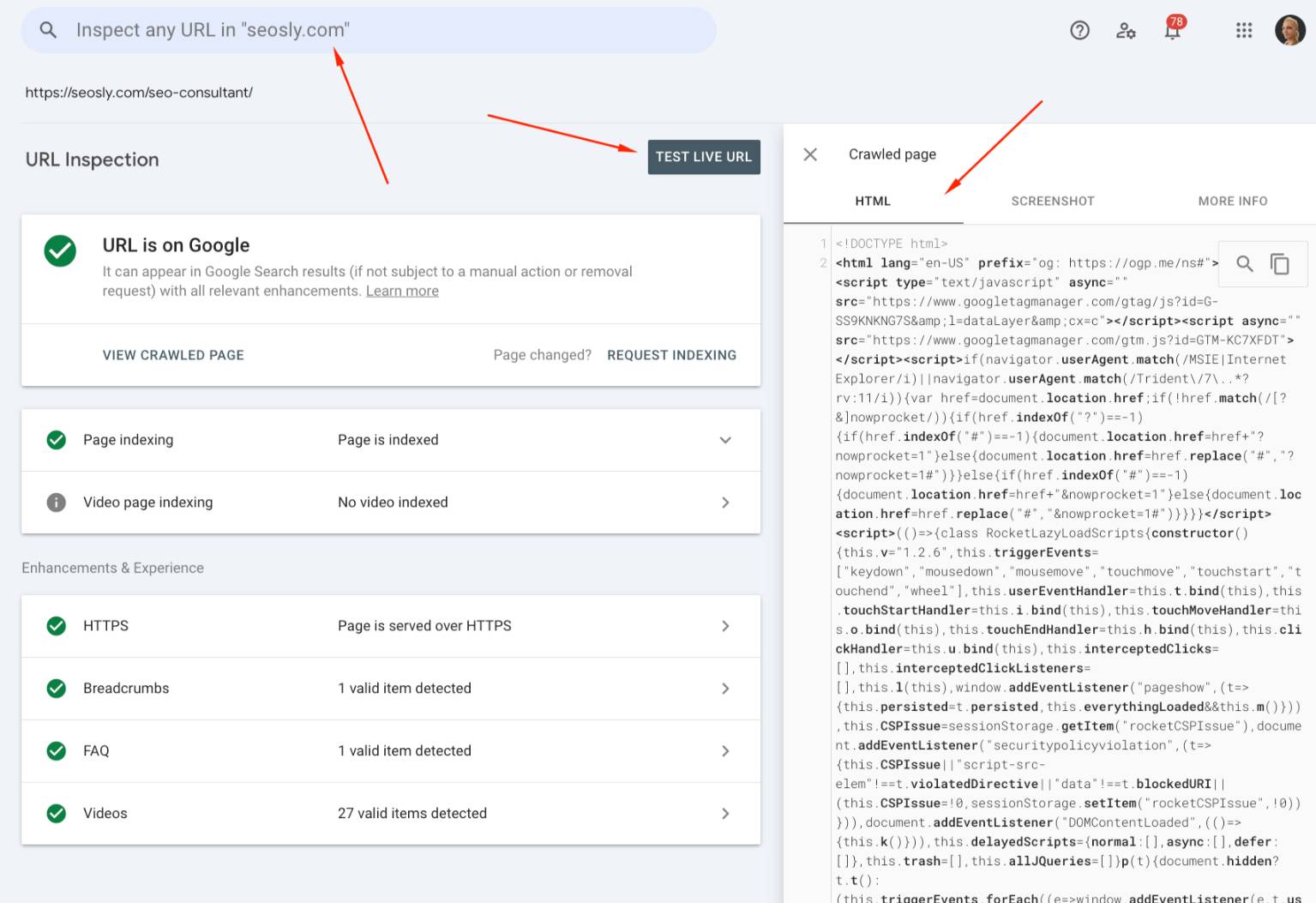1316x903 pixels.
Task: Open the Help question mark icon
Action: [x=1080, y=31]
